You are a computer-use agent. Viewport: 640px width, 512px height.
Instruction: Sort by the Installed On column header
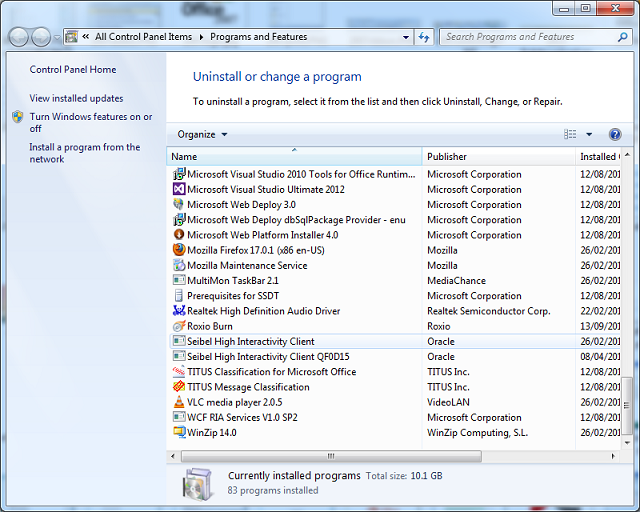pyautogui.click(x=599, y=157)
